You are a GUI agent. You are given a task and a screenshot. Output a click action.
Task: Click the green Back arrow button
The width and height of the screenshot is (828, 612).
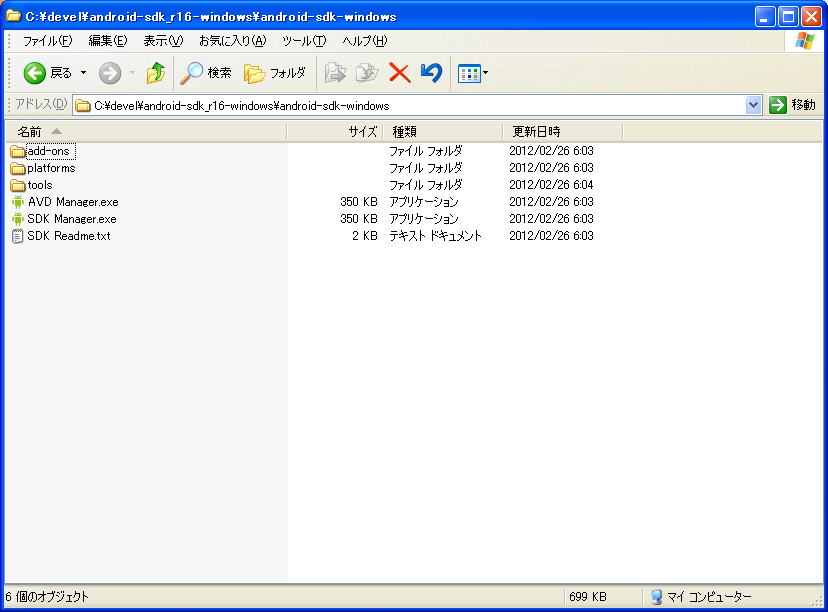[x=35, y=73]
